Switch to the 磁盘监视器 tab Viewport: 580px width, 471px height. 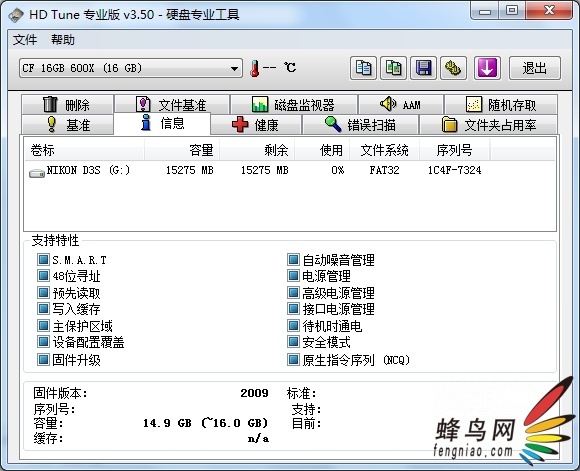(294, 105)
